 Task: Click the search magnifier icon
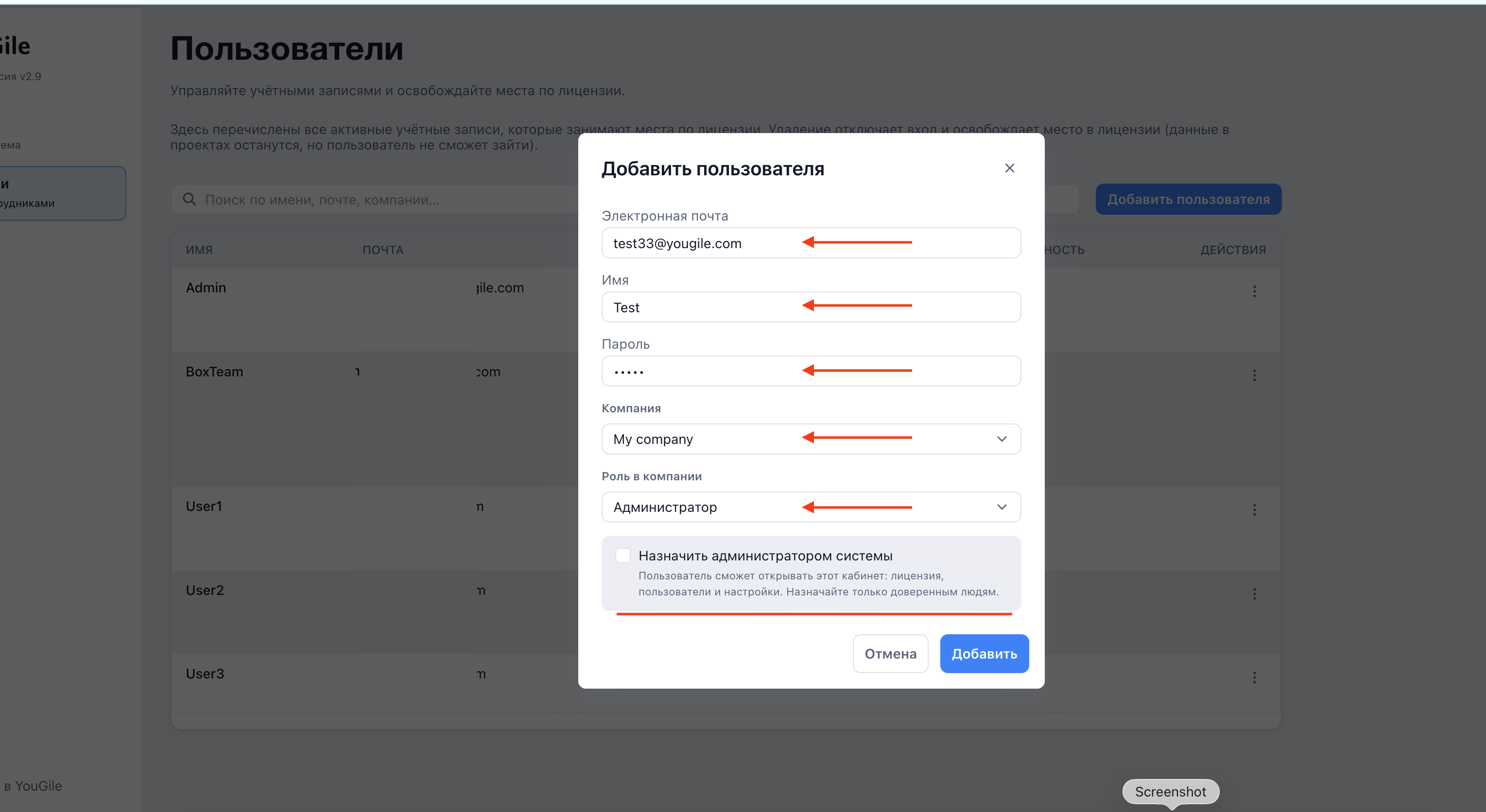click(189, 200)
